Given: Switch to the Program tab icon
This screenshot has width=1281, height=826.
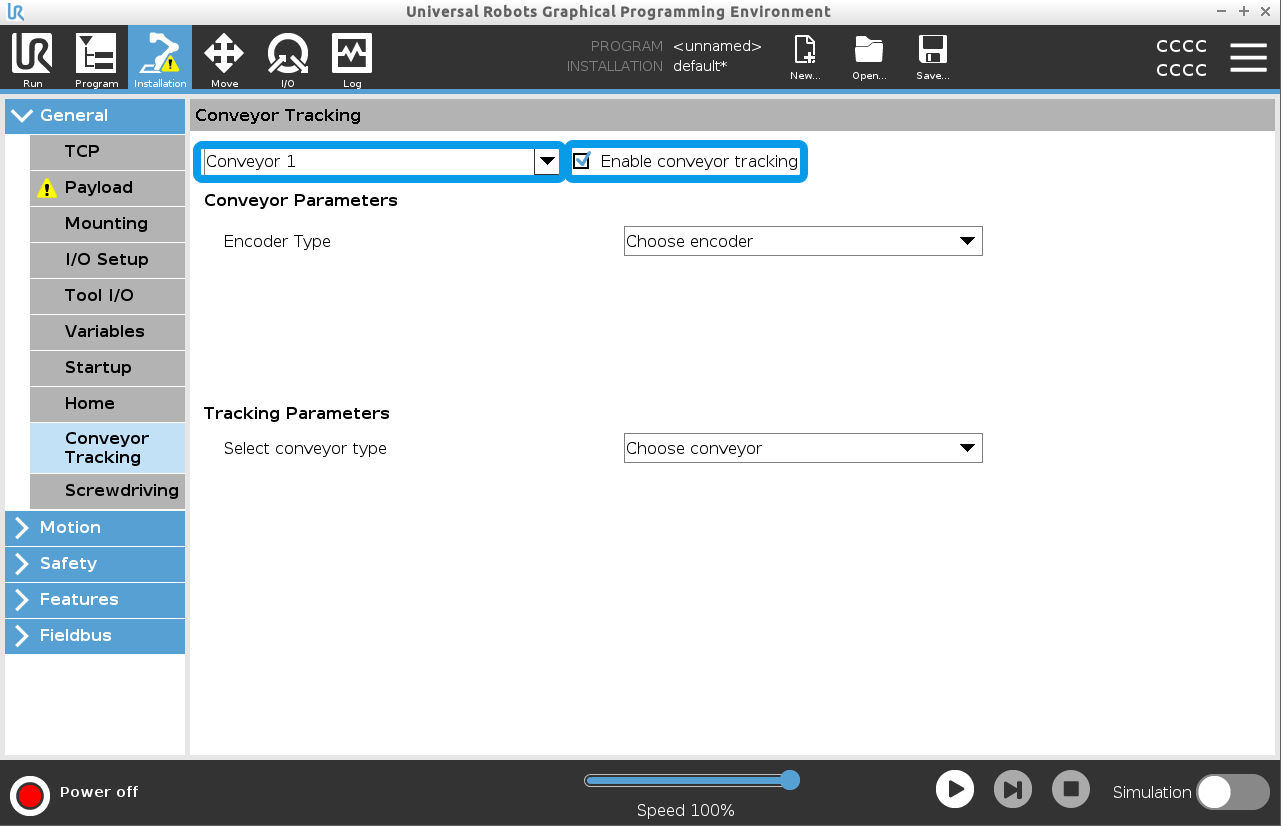Looking at the screenshot, I should pyautogui.click(x=96, y=56).
